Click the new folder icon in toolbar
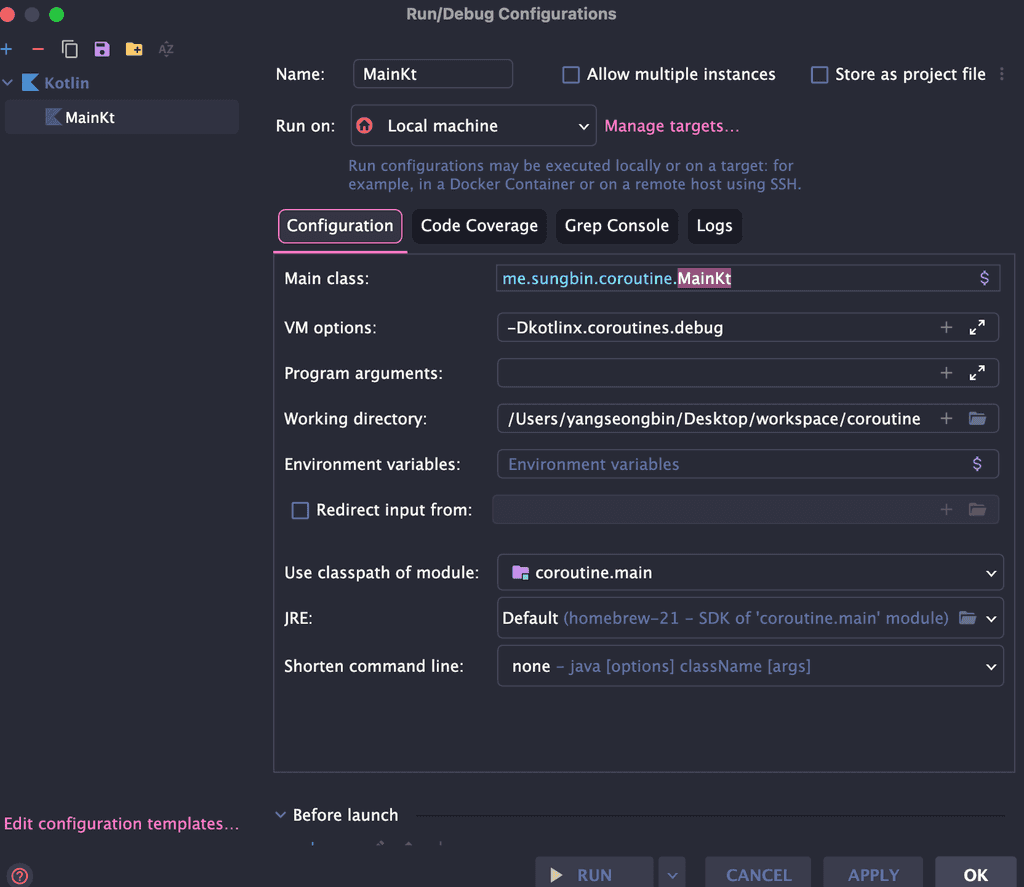1024x887 pixels. coord(134,49)
